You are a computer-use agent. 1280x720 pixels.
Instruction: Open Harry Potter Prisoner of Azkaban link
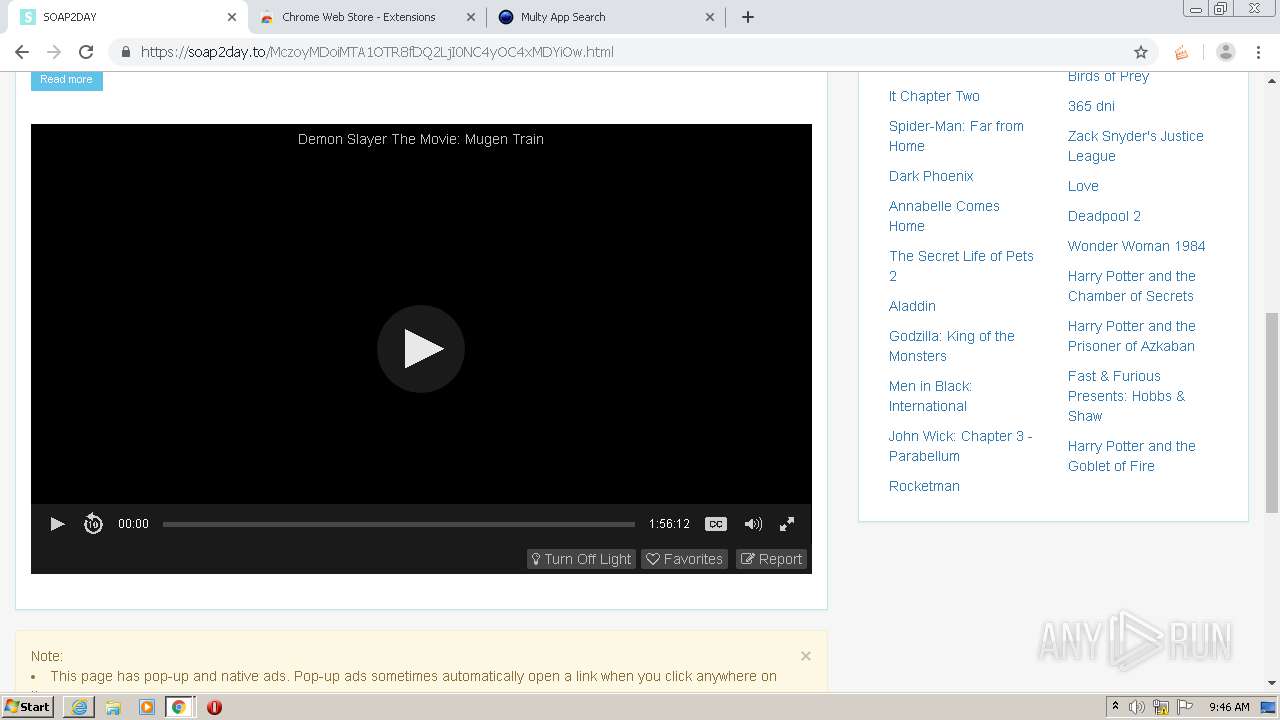point(1132,336)
